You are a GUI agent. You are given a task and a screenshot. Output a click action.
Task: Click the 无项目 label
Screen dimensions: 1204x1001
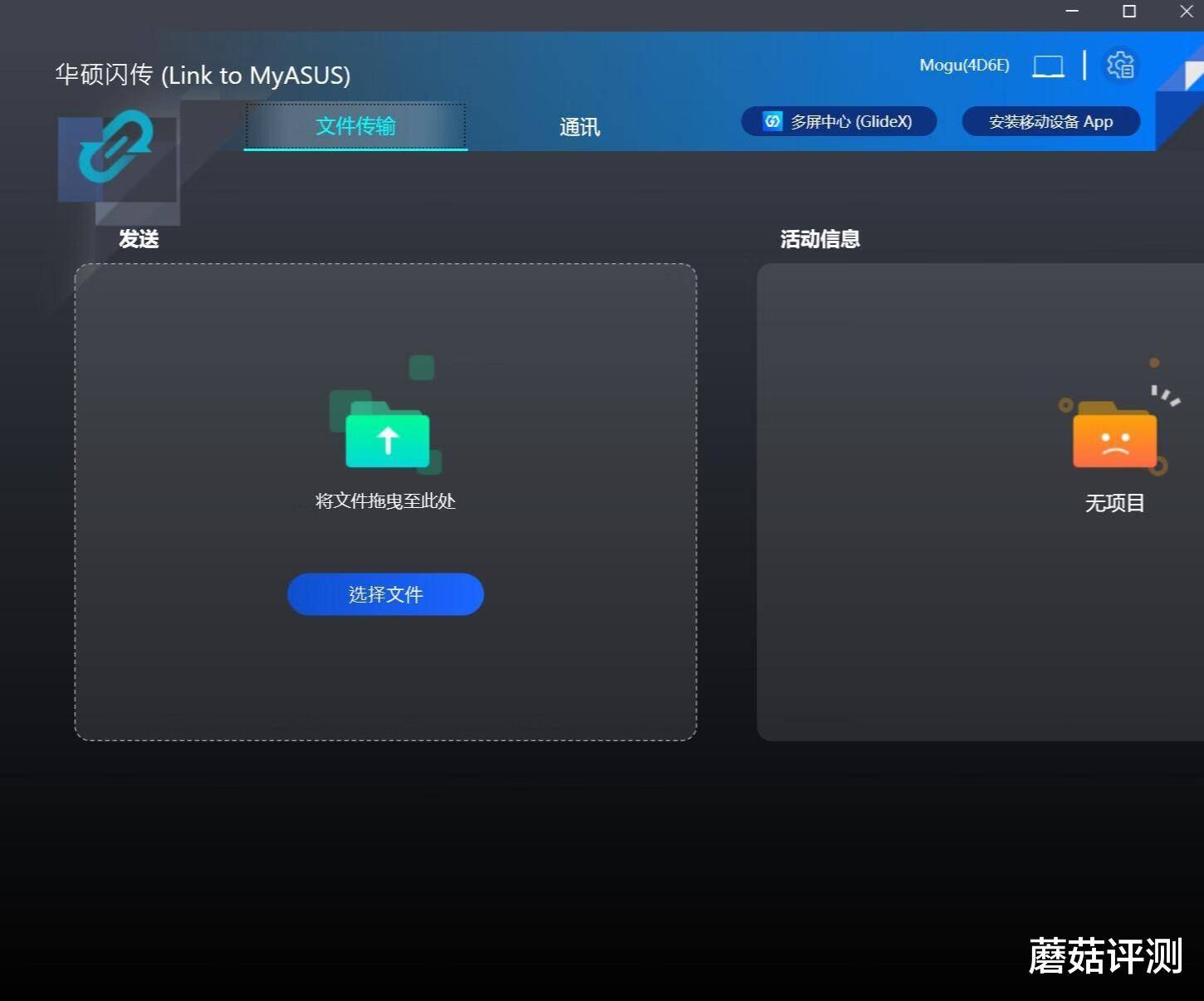tap(1114, 503)
